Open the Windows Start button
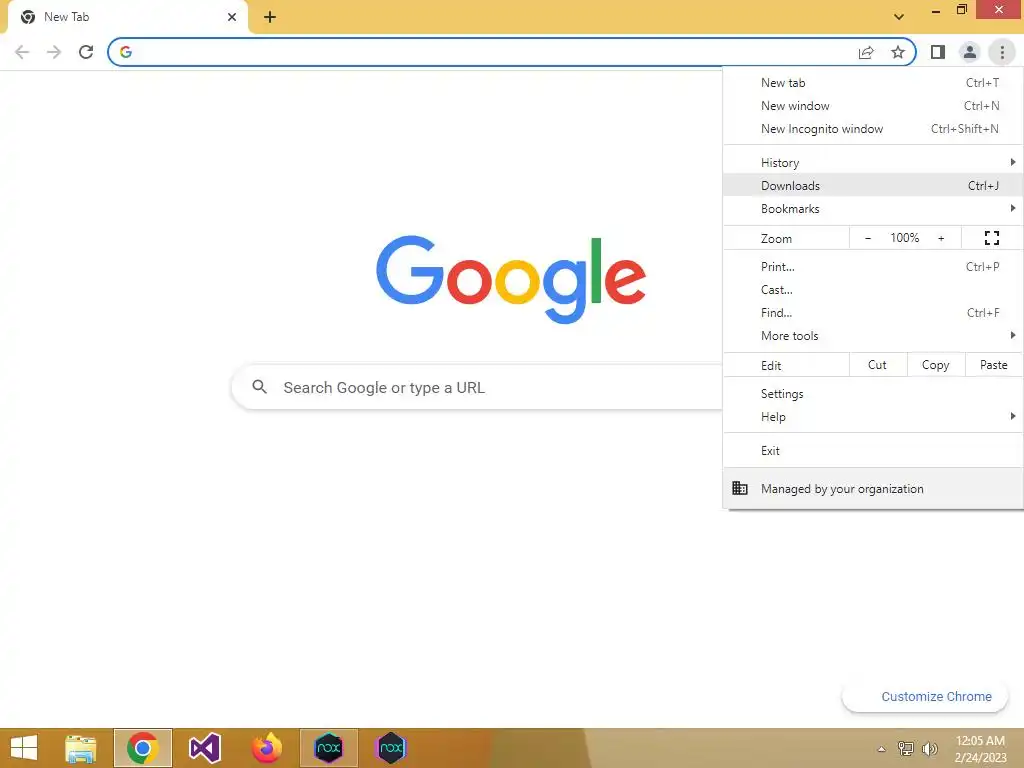Viewport: 1024px width, 768px height. click(24, 748)
